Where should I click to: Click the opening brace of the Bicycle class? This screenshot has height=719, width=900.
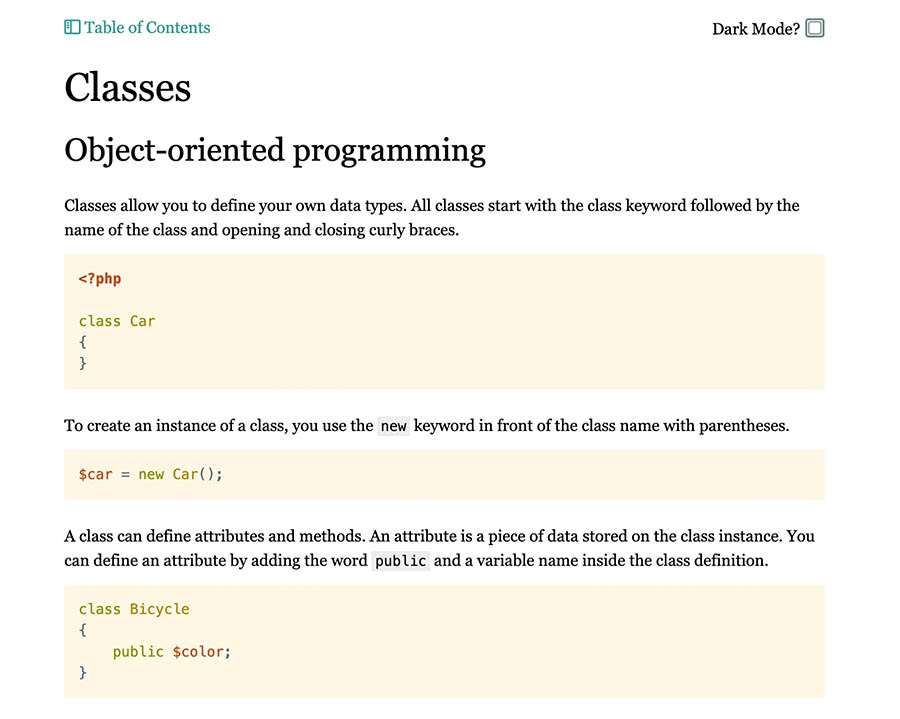(x=83, y=630)
